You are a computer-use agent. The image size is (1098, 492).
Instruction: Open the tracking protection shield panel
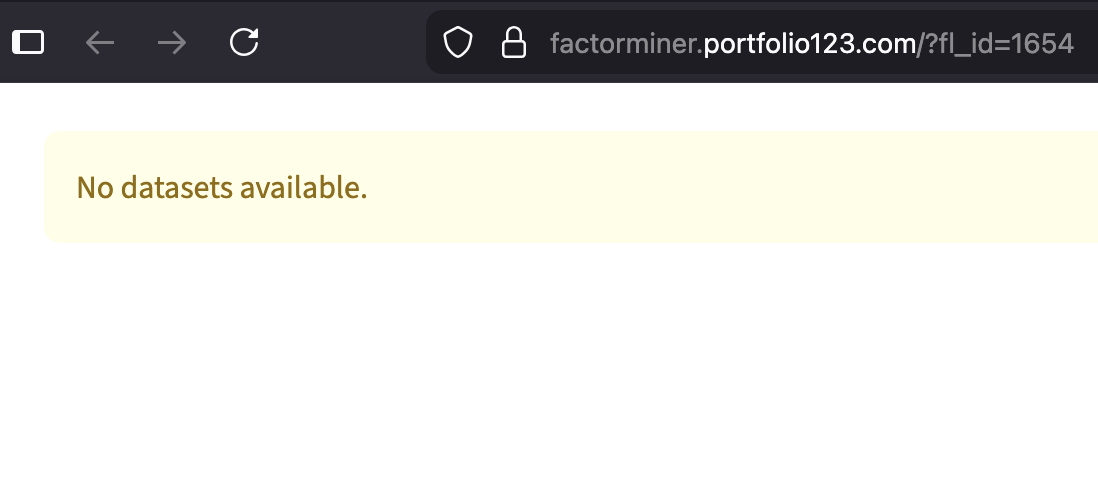(x=458, y=43)
